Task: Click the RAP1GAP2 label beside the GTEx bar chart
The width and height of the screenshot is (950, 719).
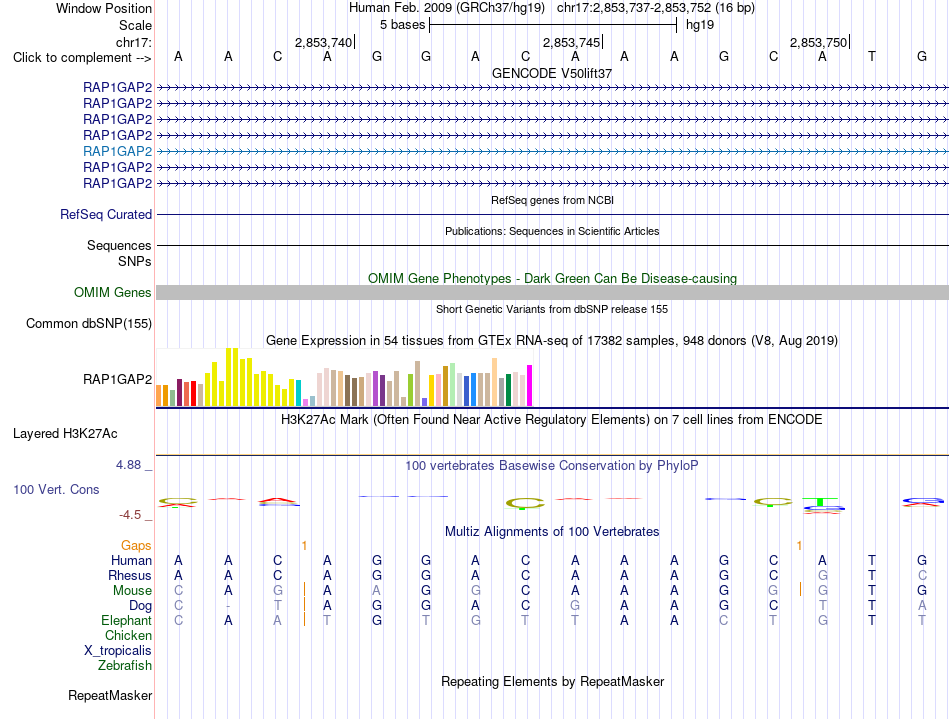Action: [118, 379]
